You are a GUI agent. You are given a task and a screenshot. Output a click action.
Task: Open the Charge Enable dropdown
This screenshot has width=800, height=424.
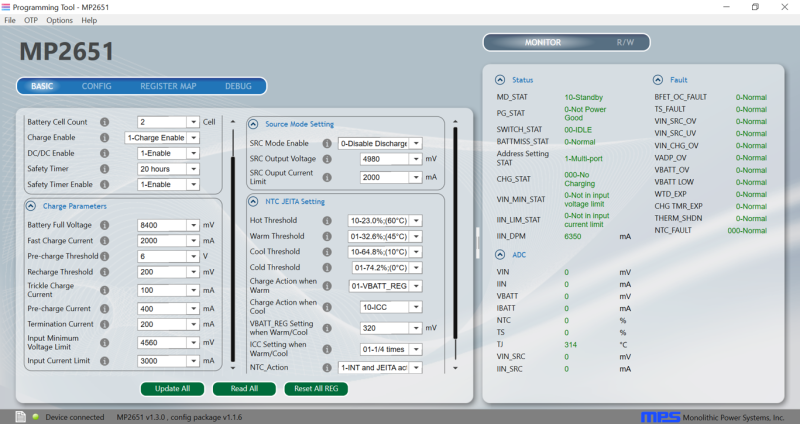pos(193,138)
